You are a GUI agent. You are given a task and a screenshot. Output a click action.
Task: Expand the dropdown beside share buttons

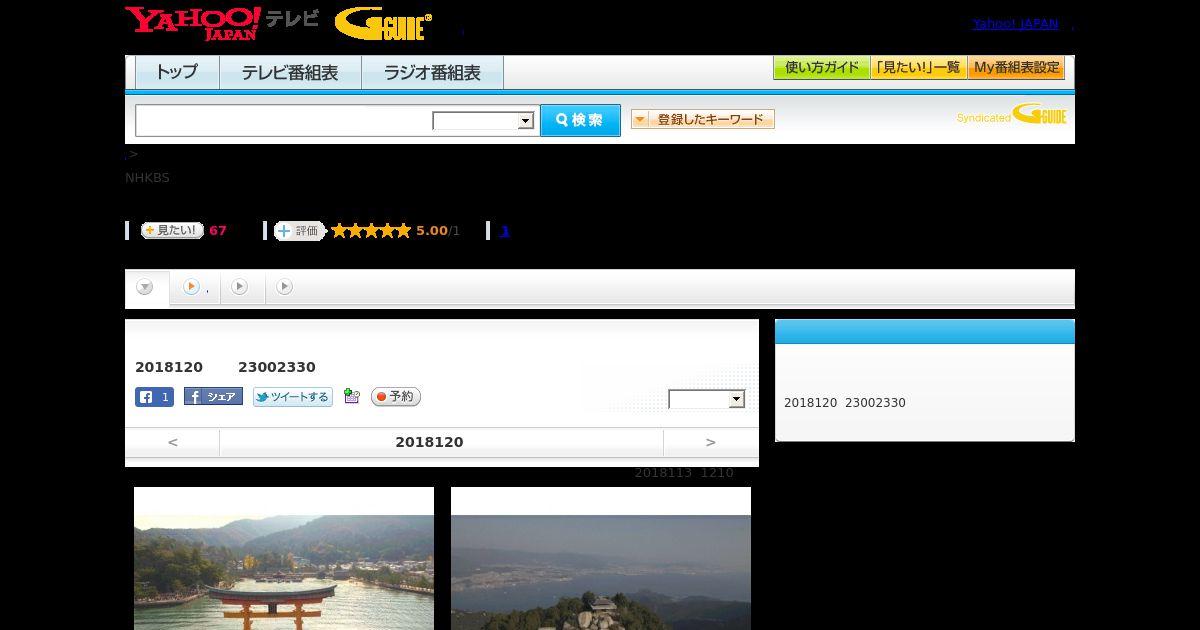click(707, 399)
